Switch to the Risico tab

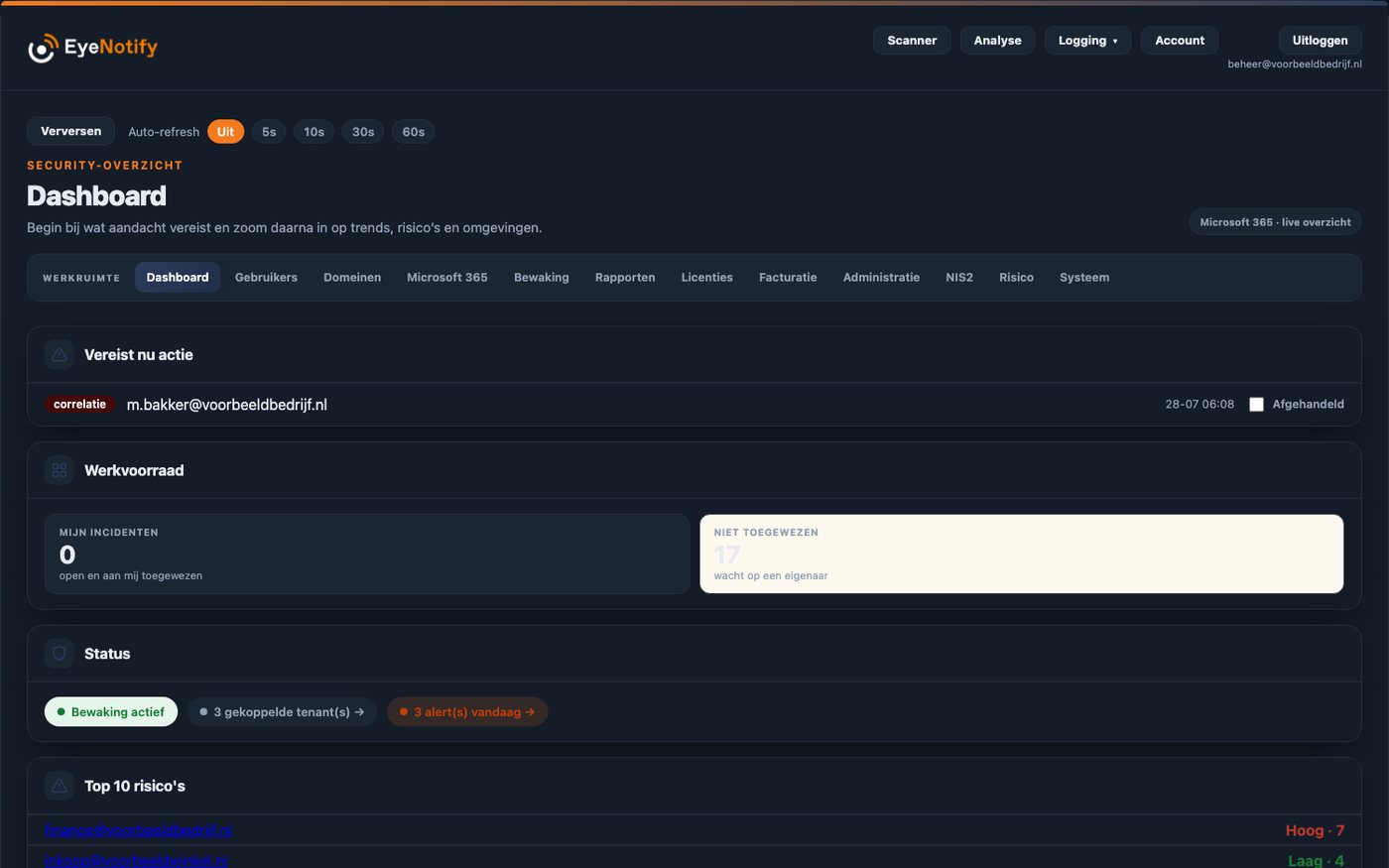(1016, 278)
